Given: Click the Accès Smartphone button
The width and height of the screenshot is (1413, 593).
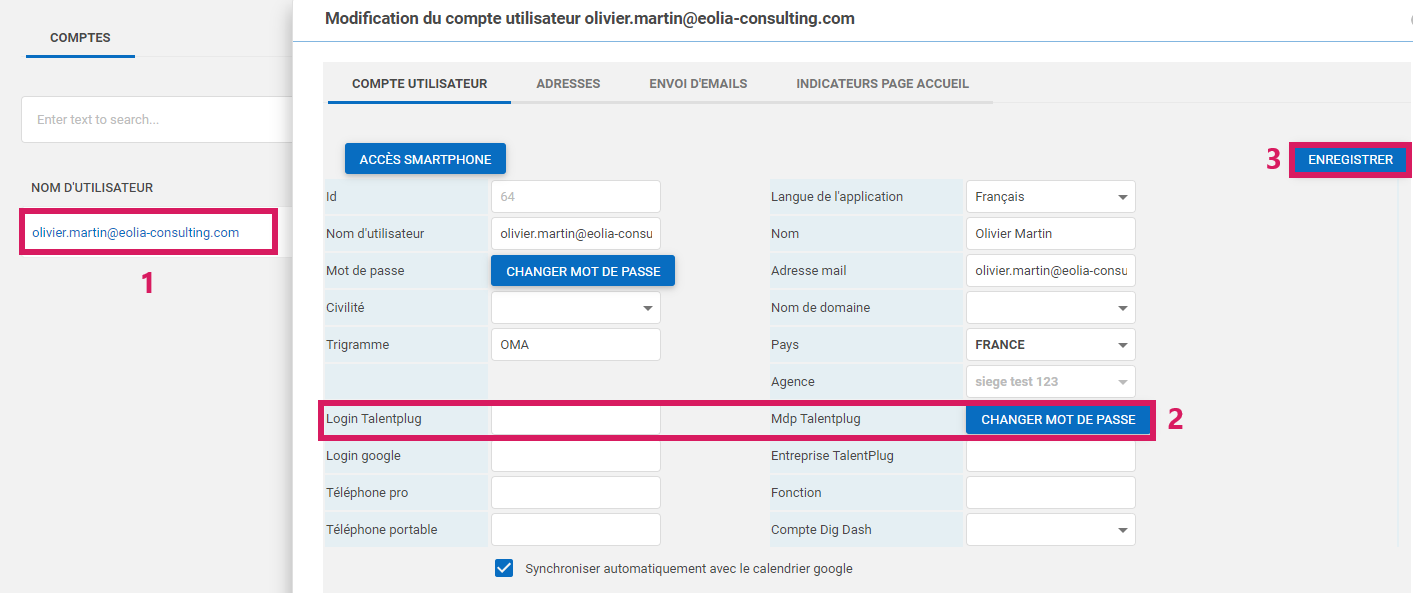Looking at the screenshot, I should (x=425, y=159).
